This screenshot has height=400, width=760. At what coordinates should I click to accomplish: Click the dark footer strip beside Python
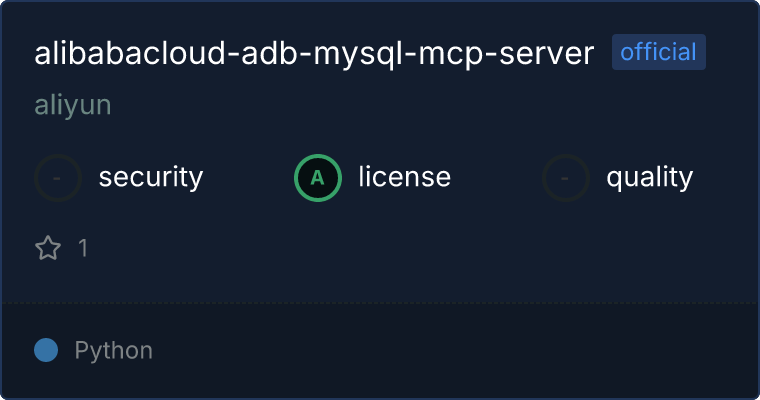click(456, 350)
